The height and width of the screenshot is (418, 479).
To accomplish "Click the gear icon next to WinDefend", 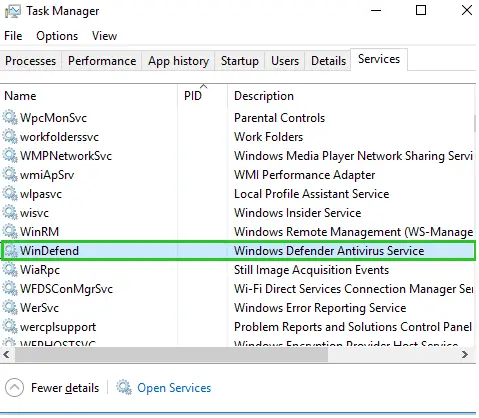I will (x=10, y=250).
